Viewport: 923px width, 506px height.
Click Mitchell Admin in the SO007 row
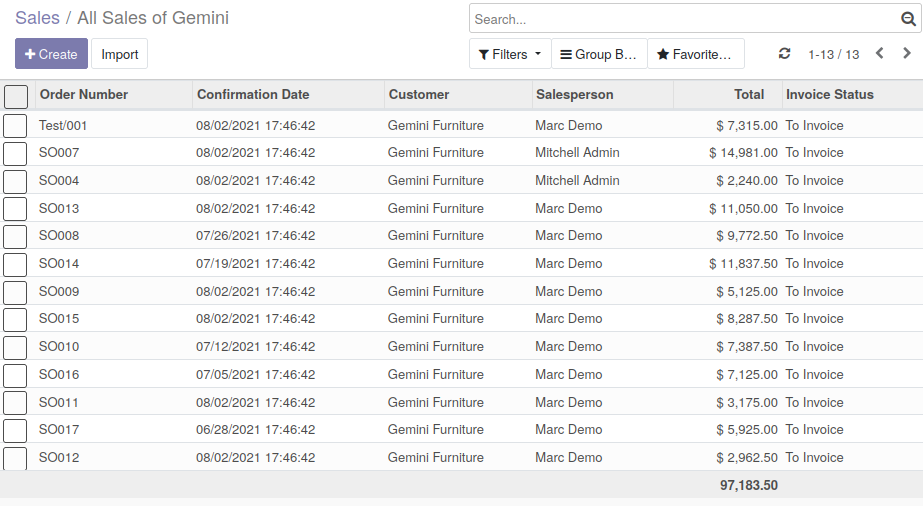tap(577, 152)
